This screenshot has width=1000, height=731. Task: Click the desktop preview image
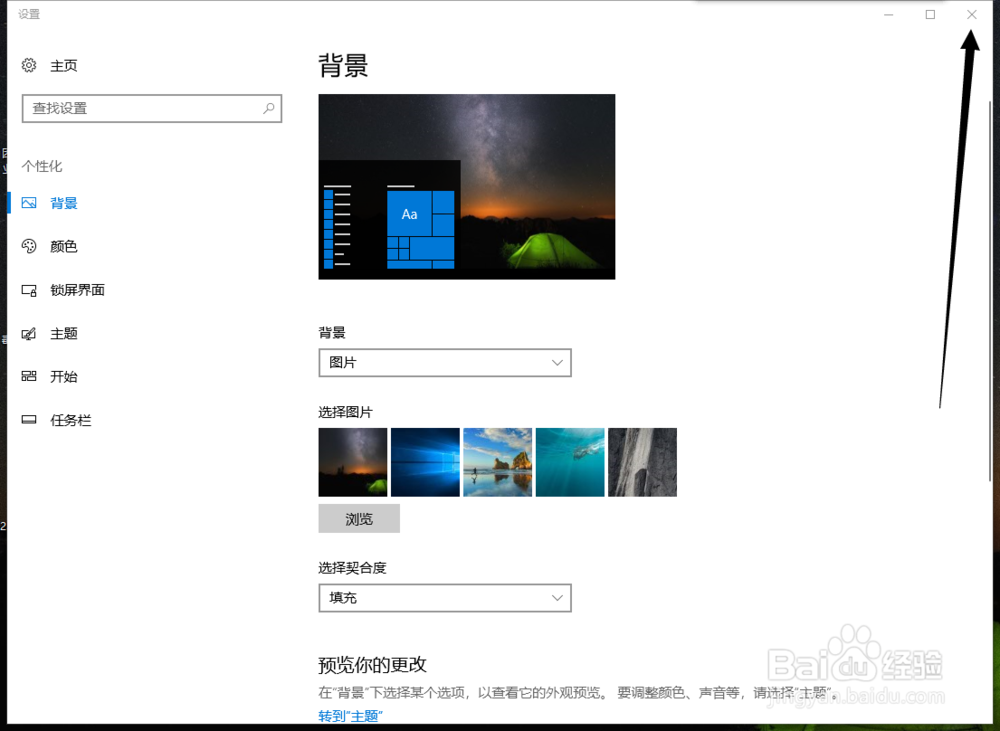(x=466, y=186)
